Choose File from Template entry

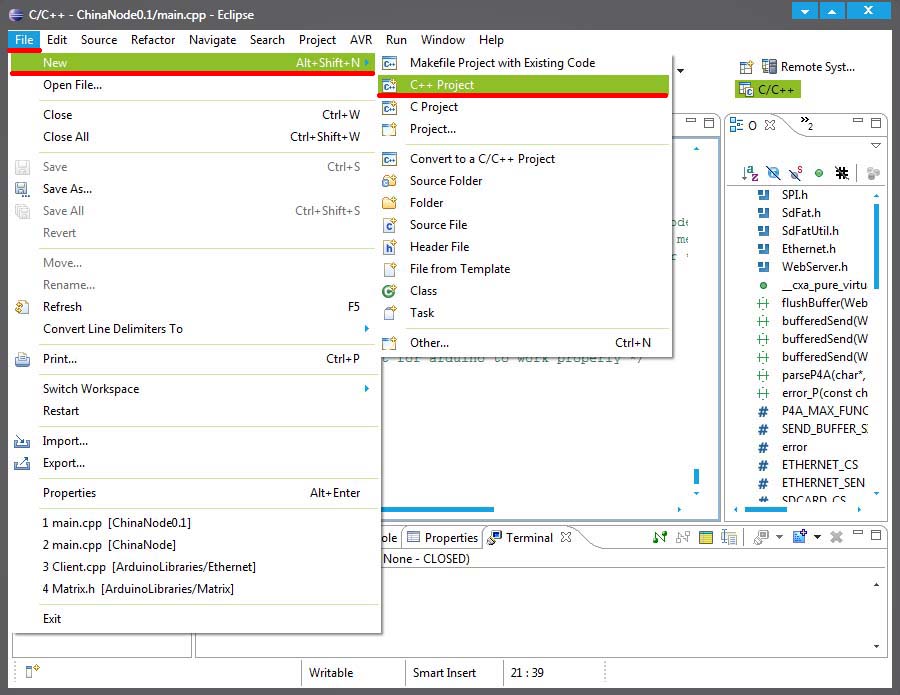523,269
